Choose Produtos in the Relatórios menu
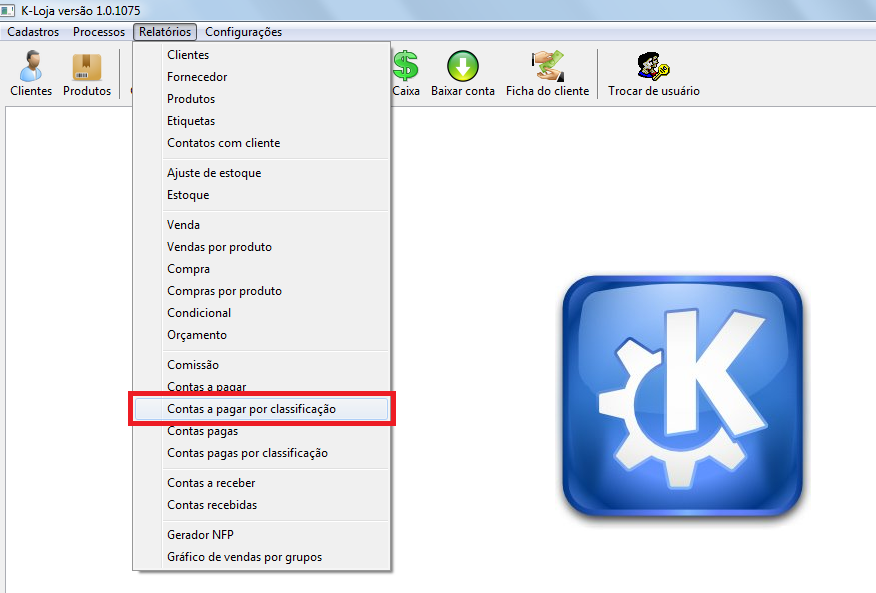 [x=261, y=99]
